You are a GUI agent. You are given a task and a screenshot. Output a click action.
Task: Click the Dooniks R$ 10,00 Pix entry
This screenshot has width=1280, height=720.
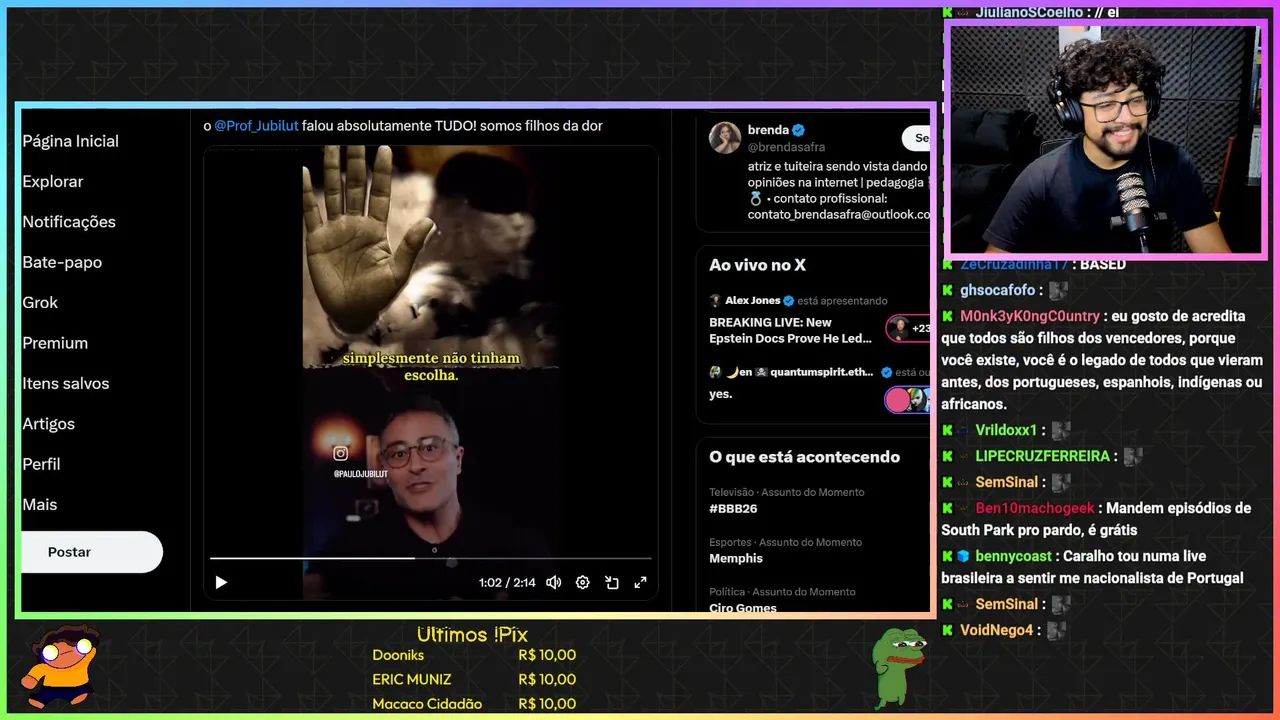tap(474, 655)
